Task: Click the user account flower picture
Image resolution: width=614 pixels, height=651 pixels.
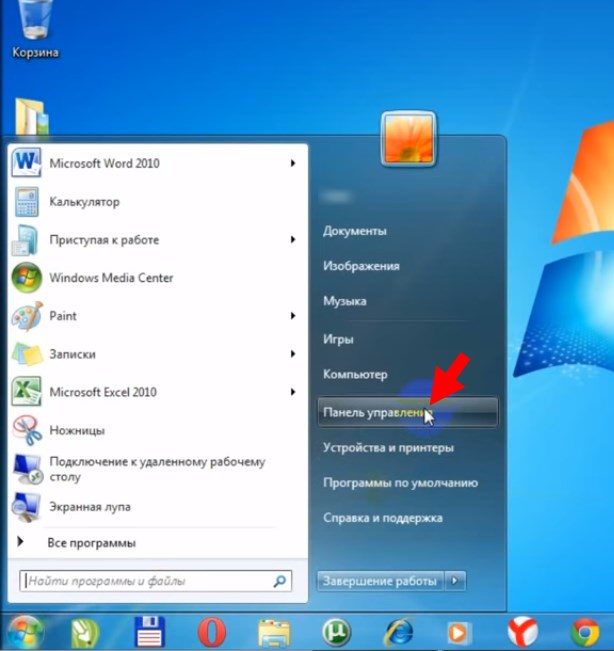Action: pos(409,139)
